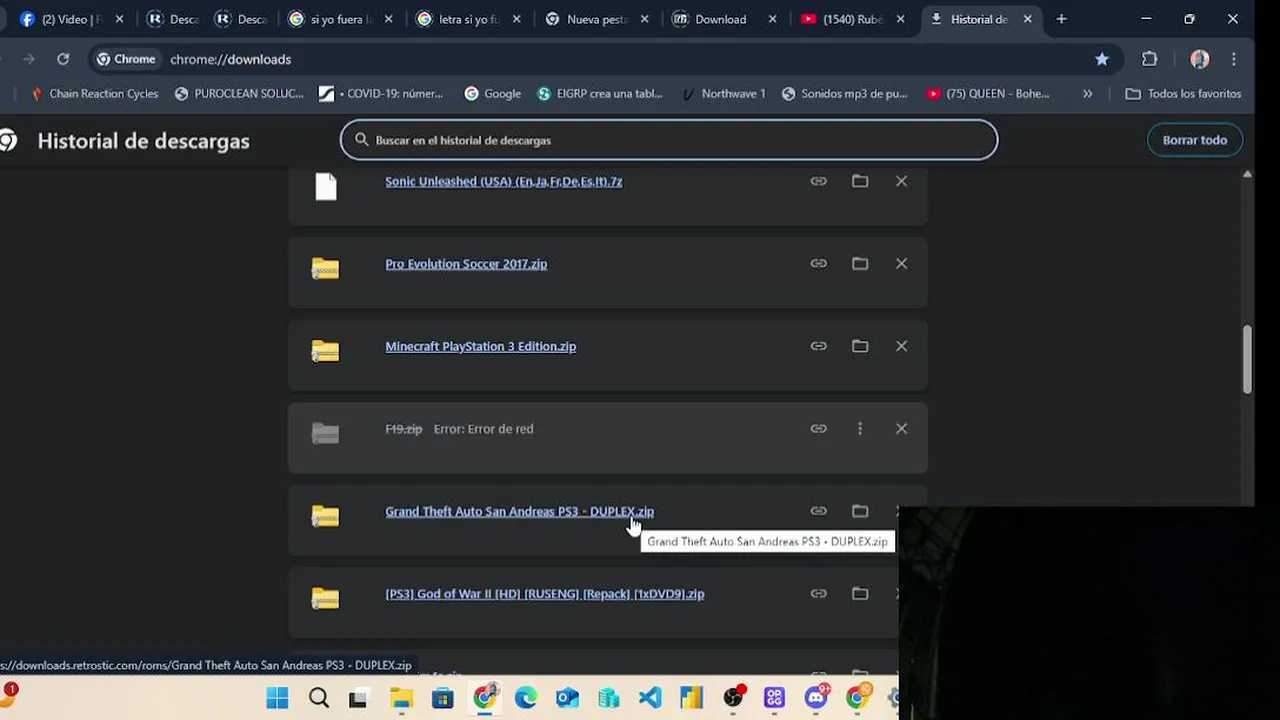This screenshot has width=1280, height=720.
Task: Switch to the Facebook Video tab
Action: pos(69,19)
